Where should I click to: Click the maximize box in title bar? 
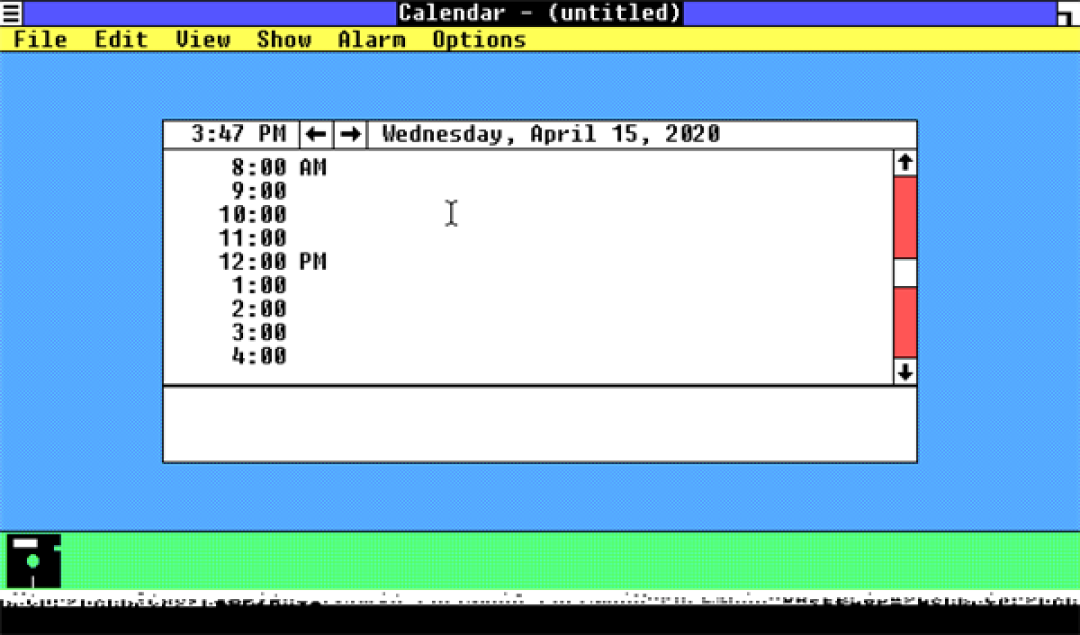(x=1068, y=12)
